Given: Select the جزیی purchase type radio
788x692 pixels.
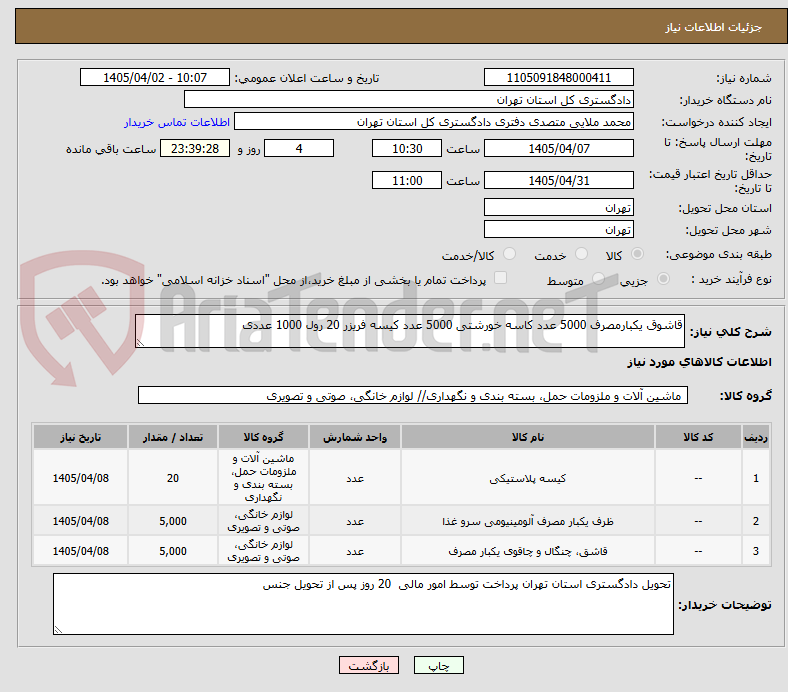Looking at the screenshot, I should (663, 278).
